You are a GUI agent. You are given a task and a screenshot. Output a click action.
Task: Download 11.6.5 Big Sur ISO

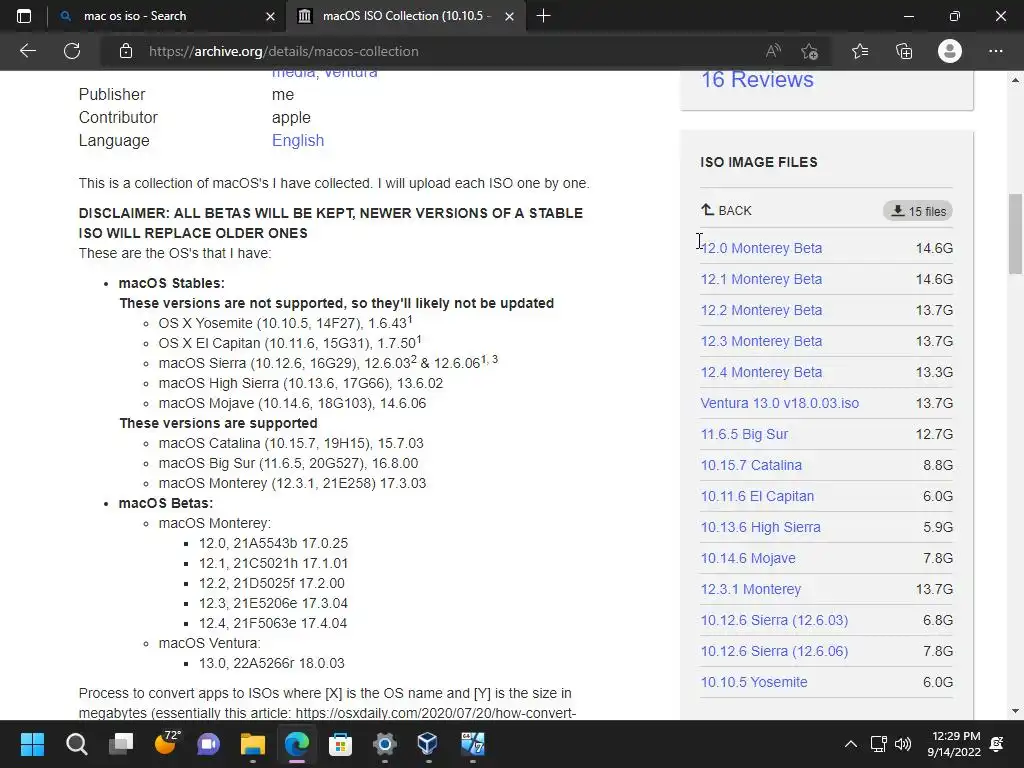click(744, 434)
